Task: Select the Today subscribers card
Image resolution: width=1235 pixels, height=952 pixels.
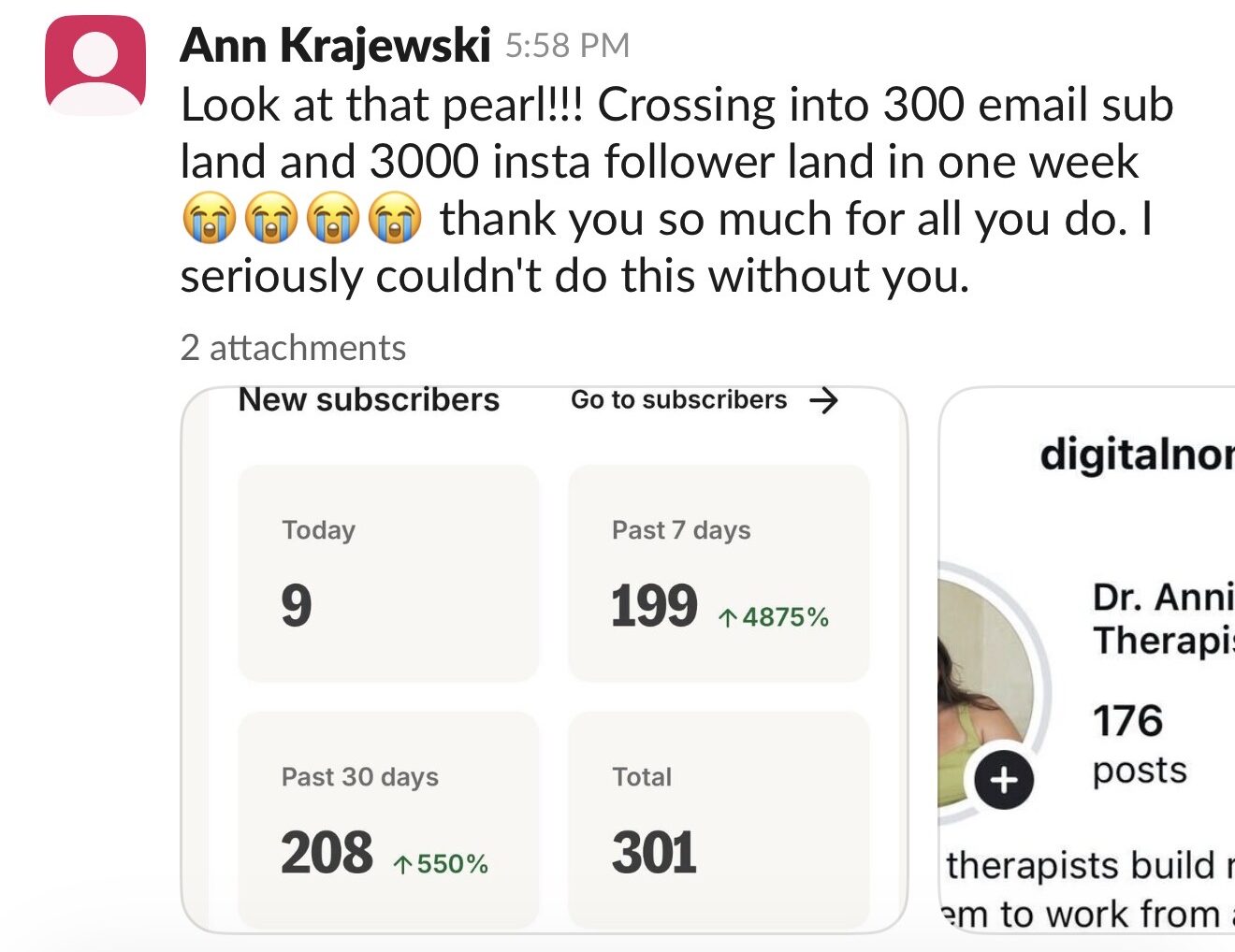Action: point(388,573)
